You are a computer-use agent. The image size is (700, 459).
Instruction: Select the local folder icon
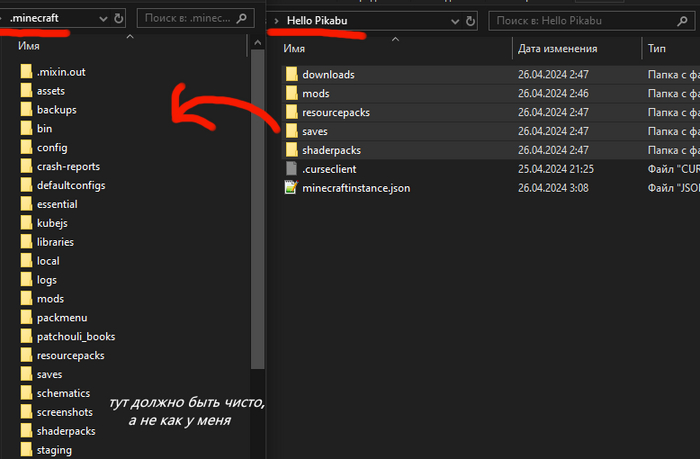coord(26,261)
